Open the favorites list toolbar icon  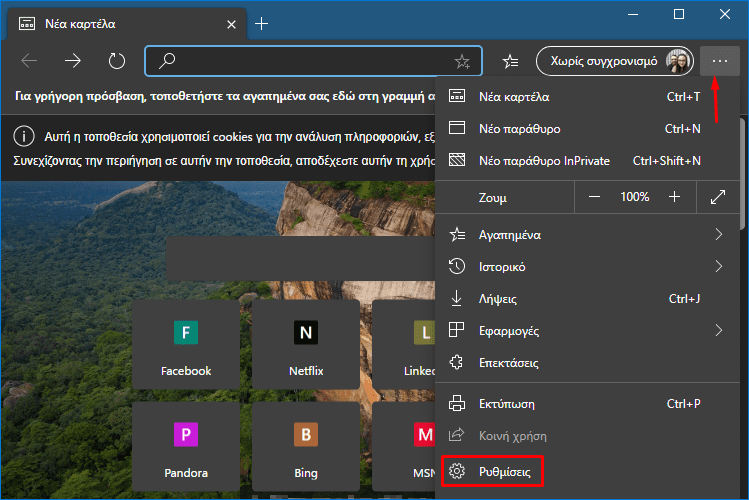click(x=510, y=61)
